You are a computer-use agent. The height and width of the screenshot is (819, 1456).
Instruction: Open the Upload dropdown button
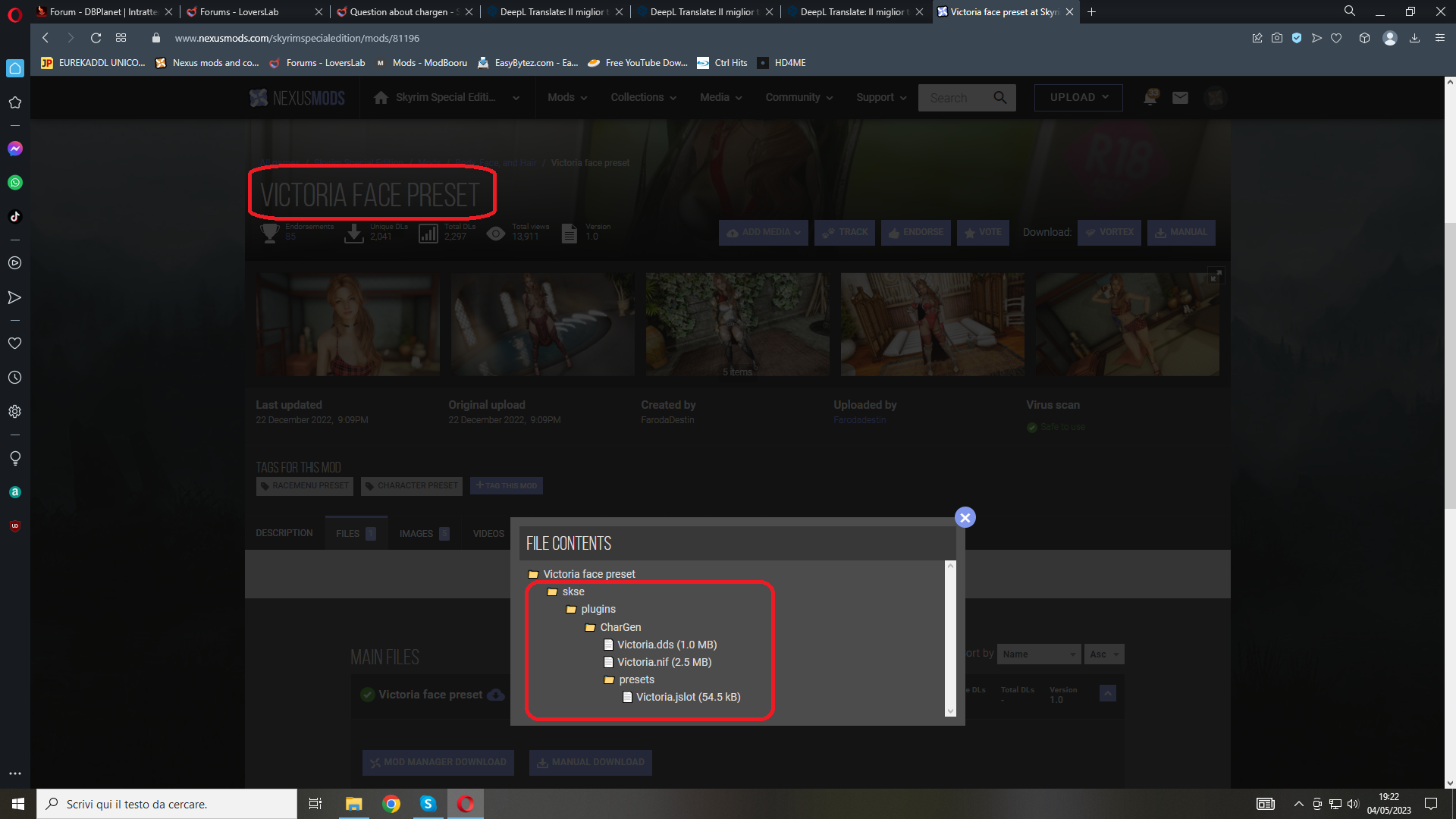1078,97
